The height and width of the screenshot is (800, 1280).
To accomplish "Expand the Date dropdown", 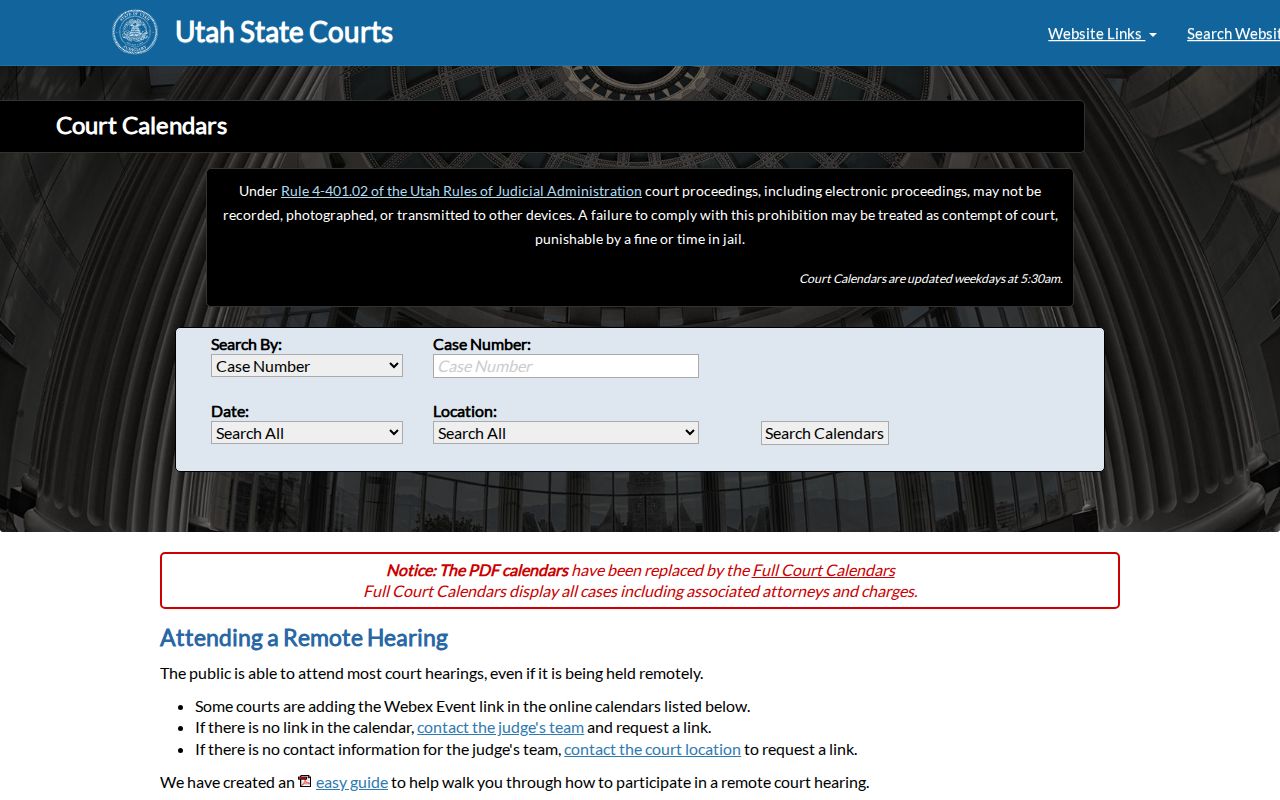I will click(x=307, y=433).
